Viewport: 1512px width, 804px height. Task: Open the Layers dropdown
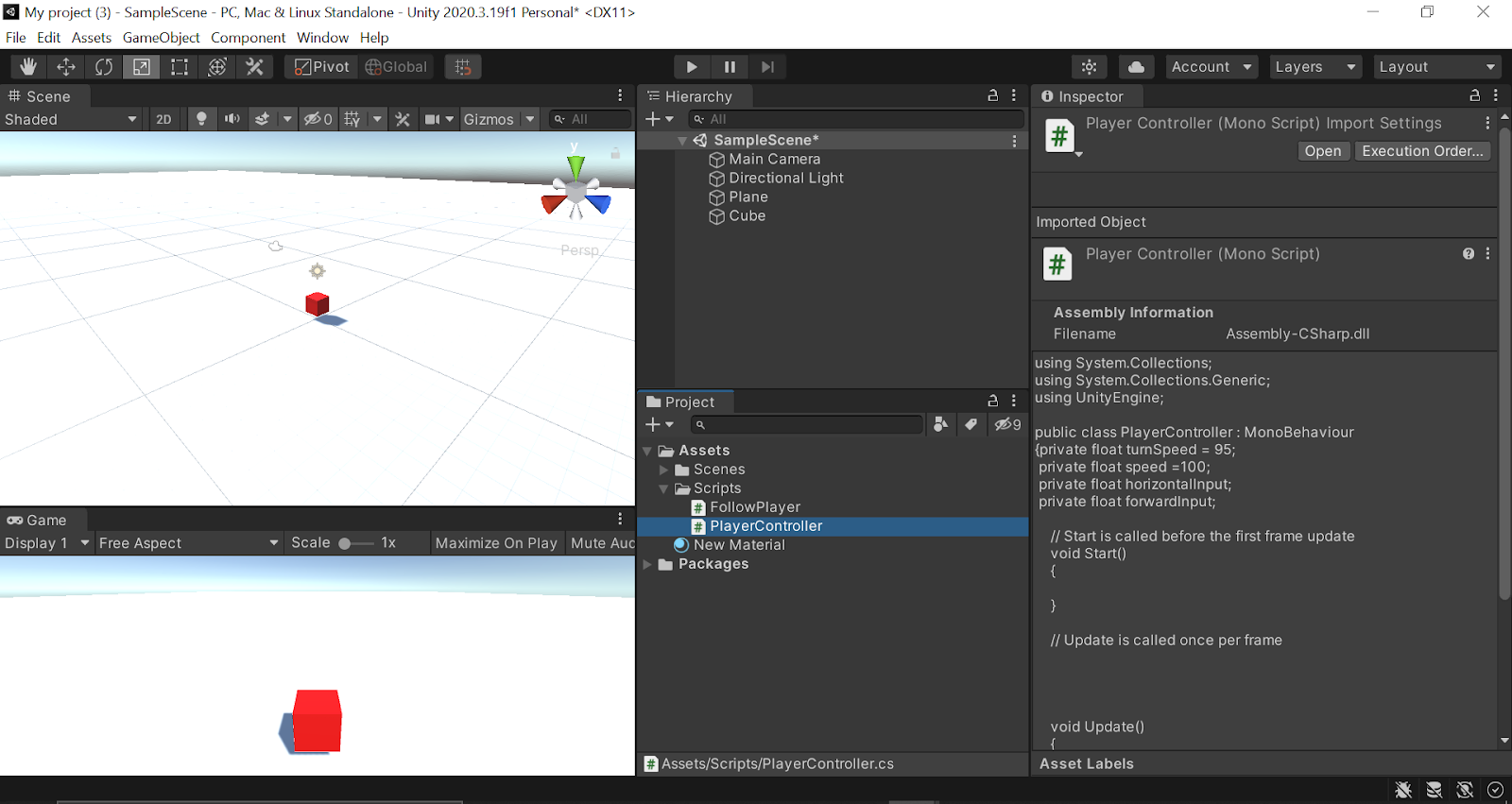tap(1315, 67)
